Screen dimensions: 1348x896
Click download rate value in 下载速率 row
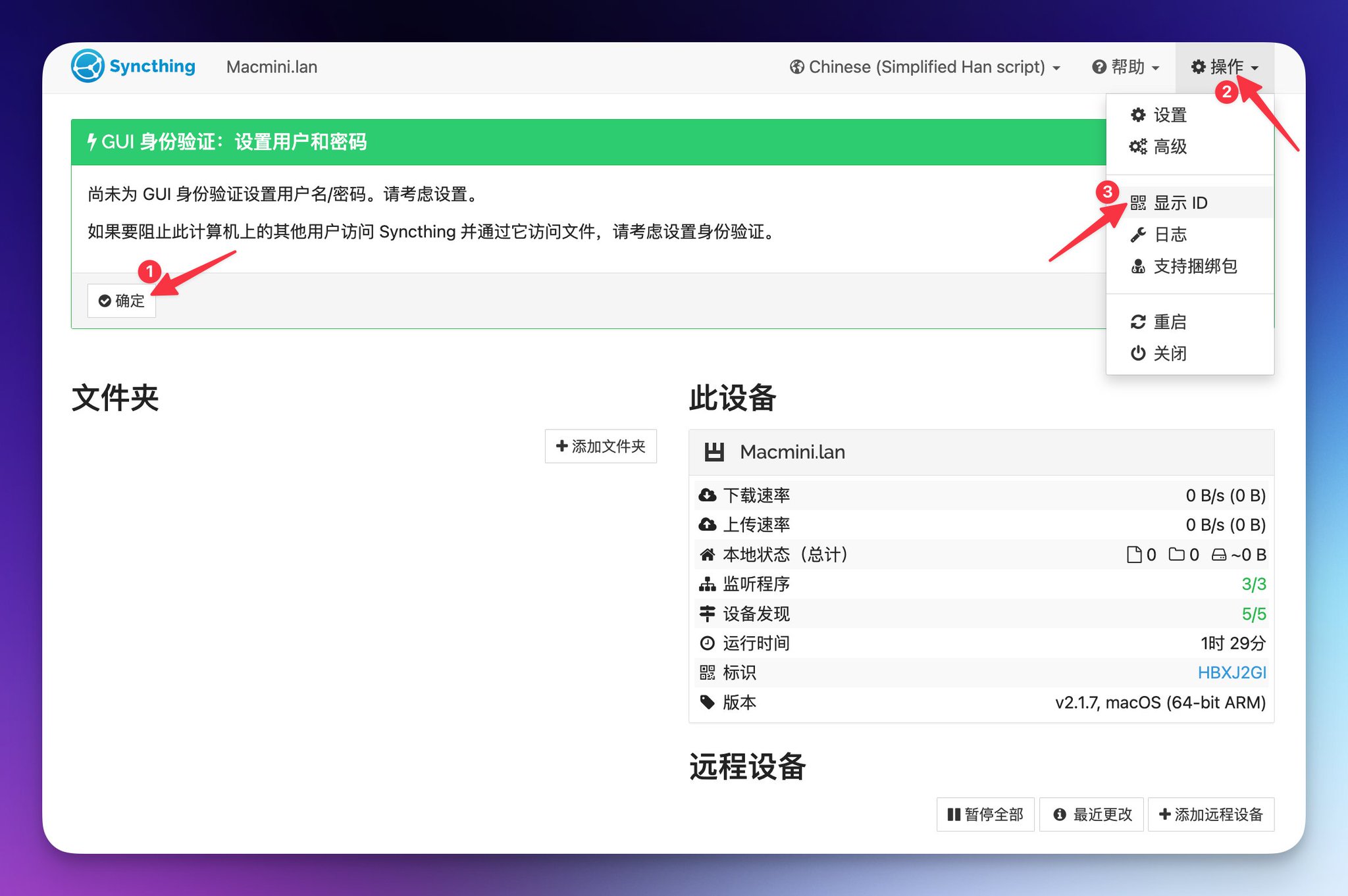click(1226, 495)
